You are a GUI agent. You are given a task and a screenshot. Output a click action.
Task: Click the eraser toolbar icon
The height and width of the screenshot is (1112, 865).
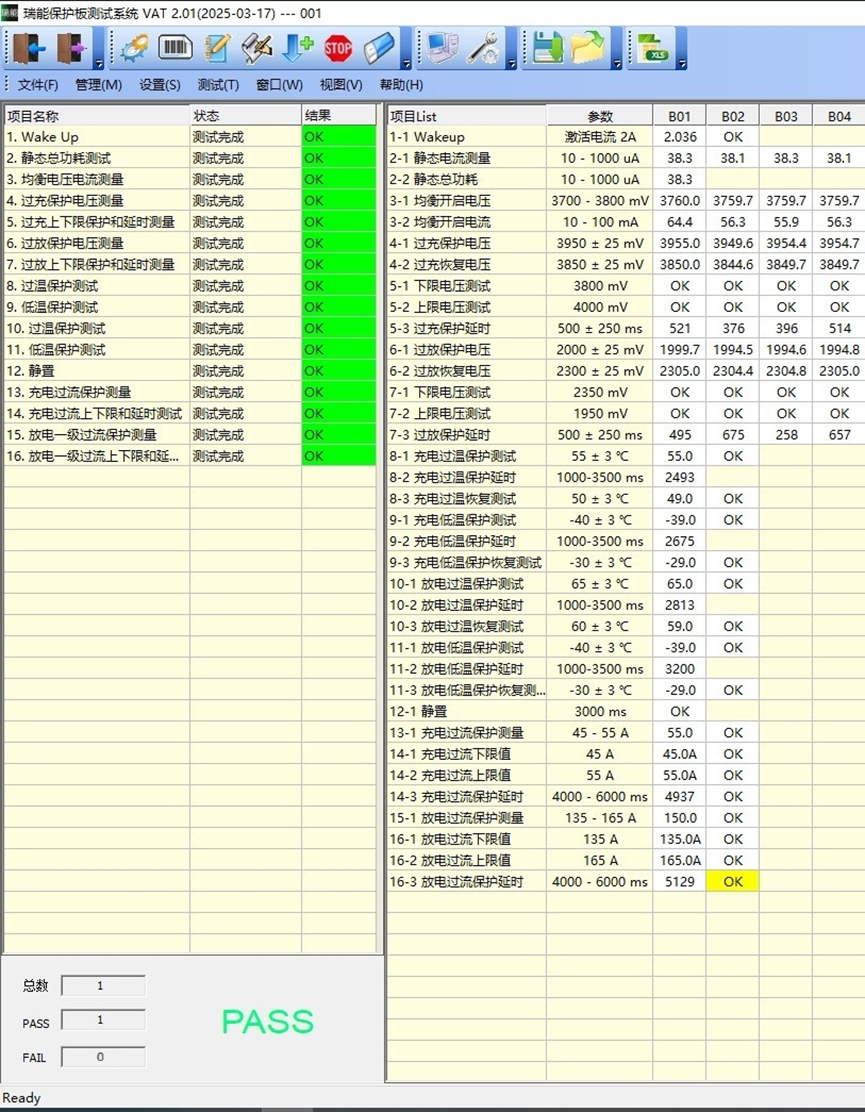[379, 48]
